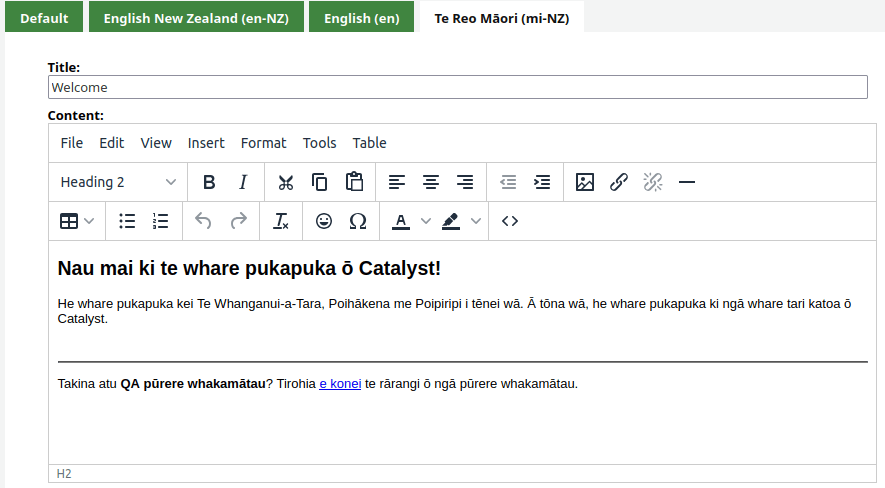Open the Tools menu
The width and height of the screenshot is (885, 488).
319,143
